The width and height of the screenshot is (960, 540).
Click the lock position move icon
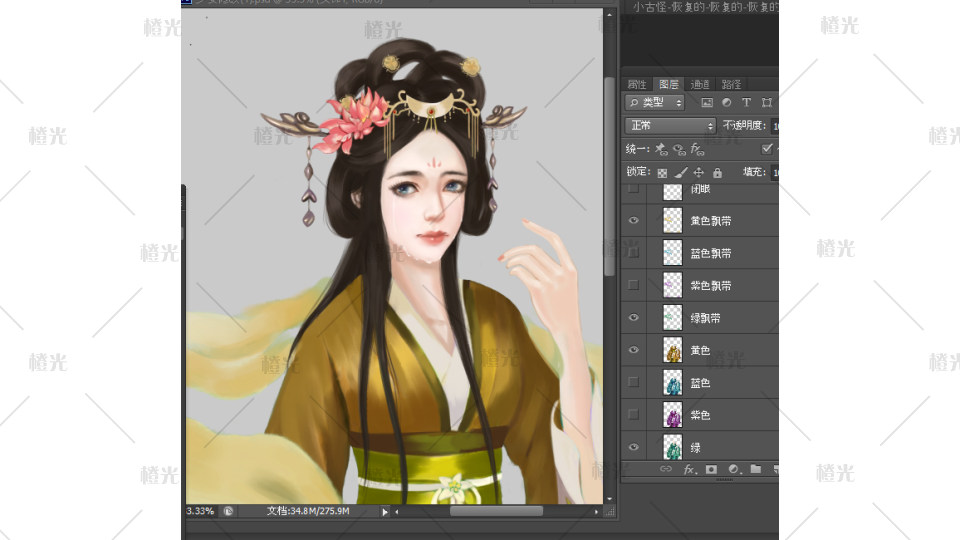click(x=698, y=173)
